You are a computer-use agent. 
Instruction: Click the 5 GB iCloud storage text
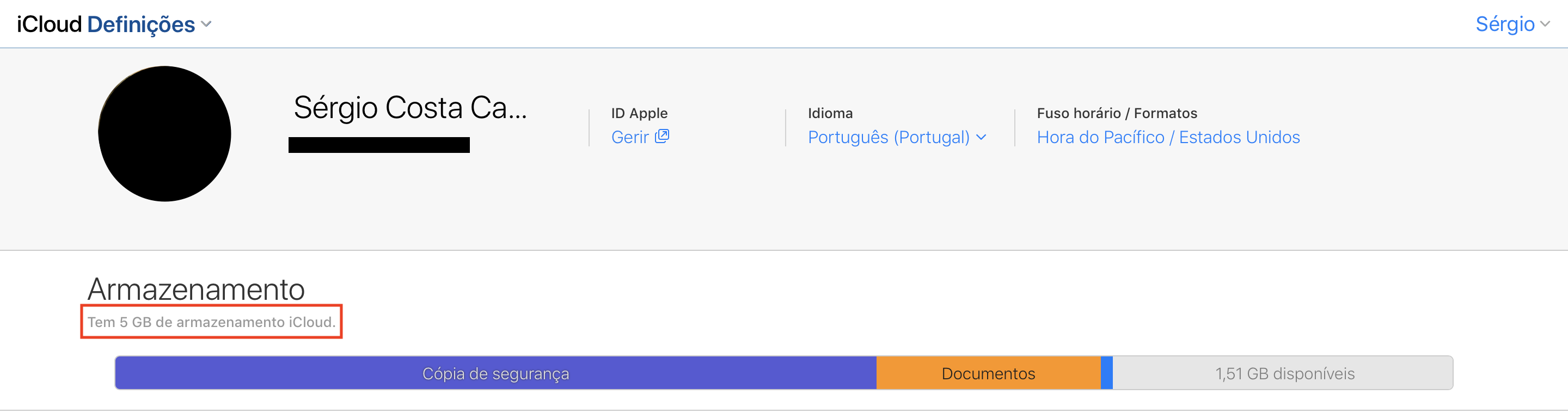(211, 322)
